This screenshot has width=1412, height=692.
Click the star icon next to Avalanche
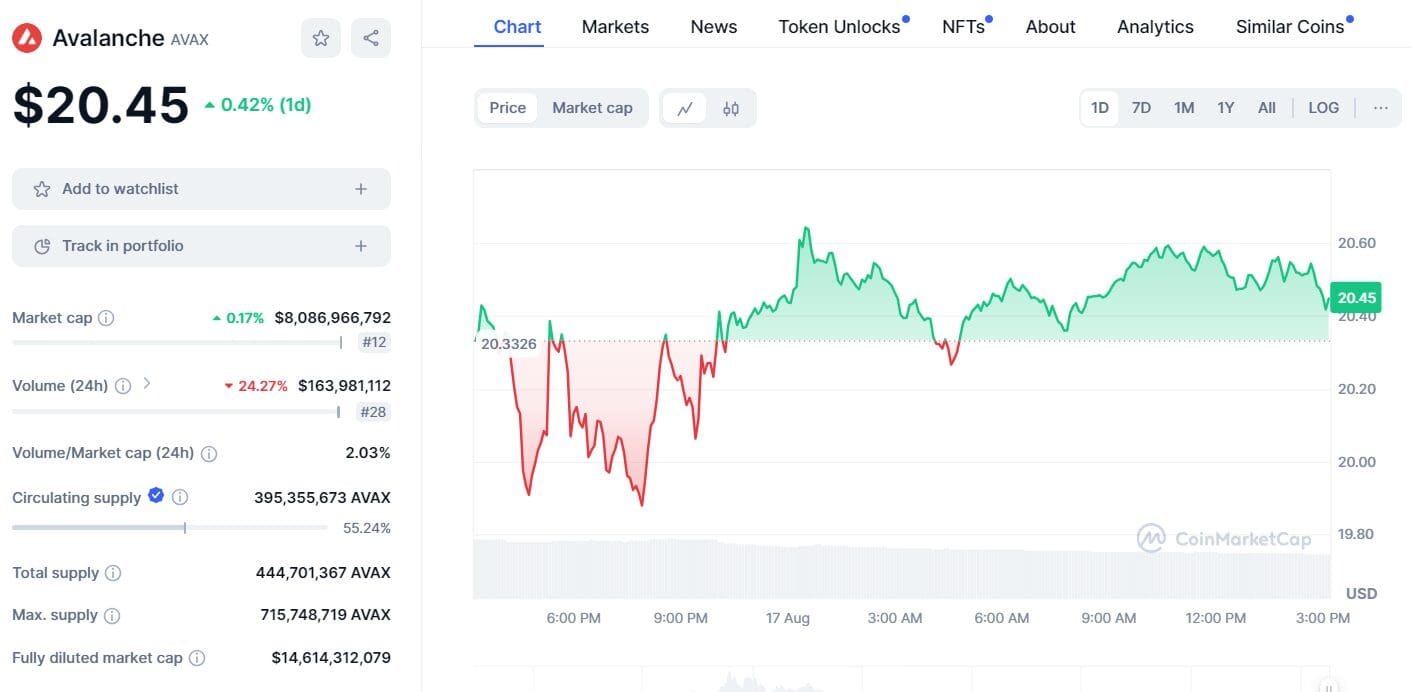pyautogui.click(x=320, y=38)
